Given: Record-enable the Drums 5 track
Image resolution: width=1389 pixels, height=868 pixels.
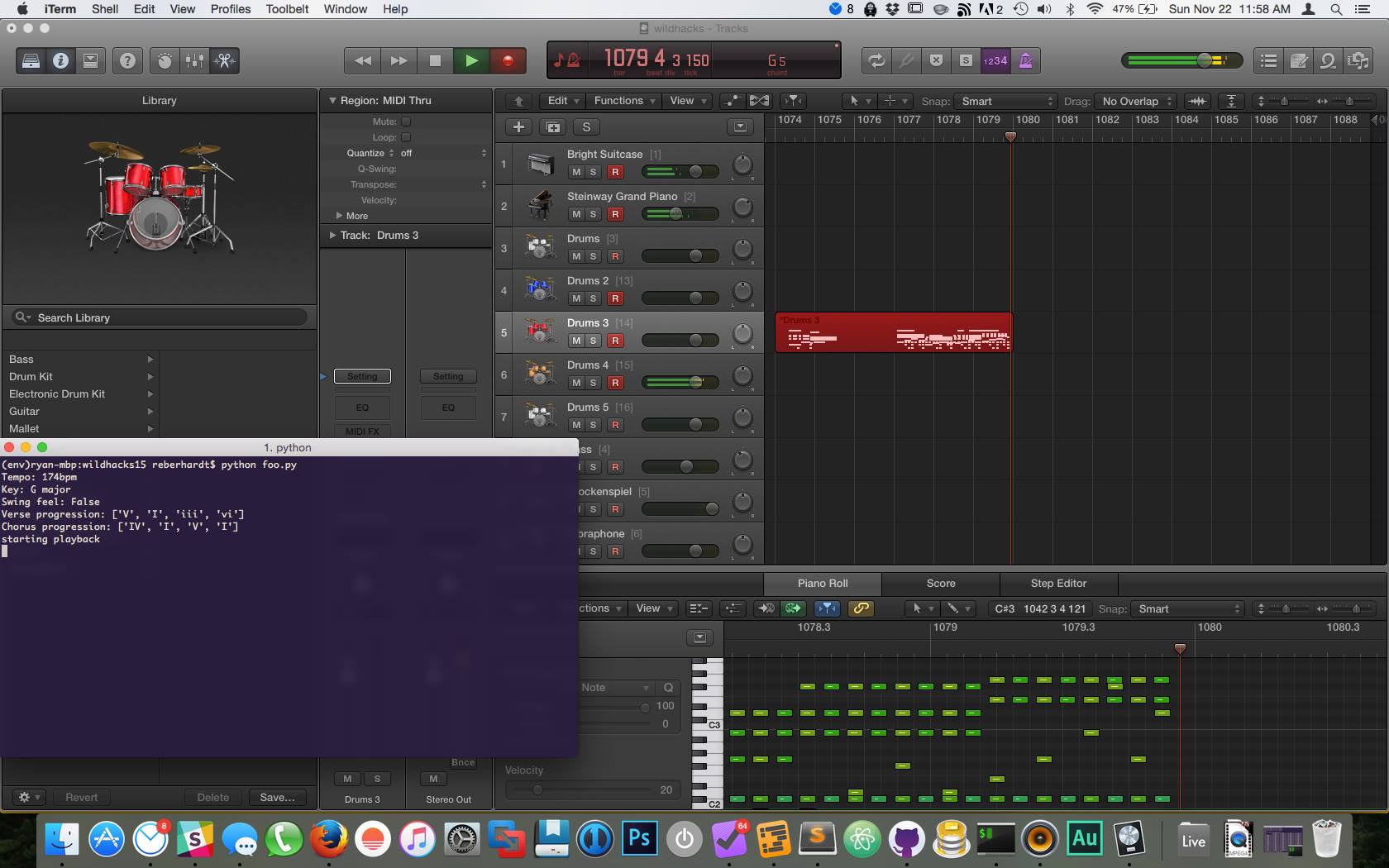Looking at the screenshot, I should [x=615, y=425].
